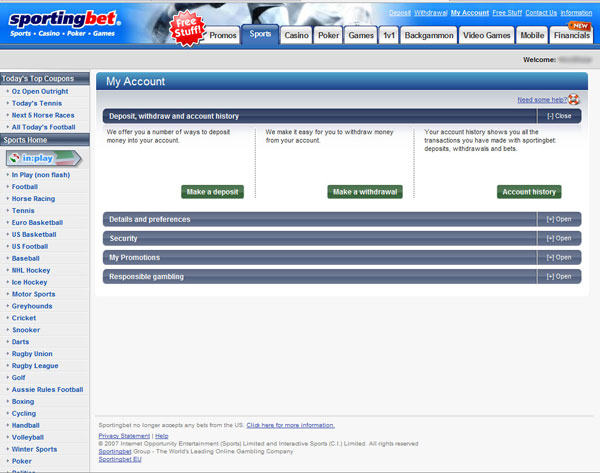Open In Play (non flash) link
The image size is (600, 473).
(41, 175)
